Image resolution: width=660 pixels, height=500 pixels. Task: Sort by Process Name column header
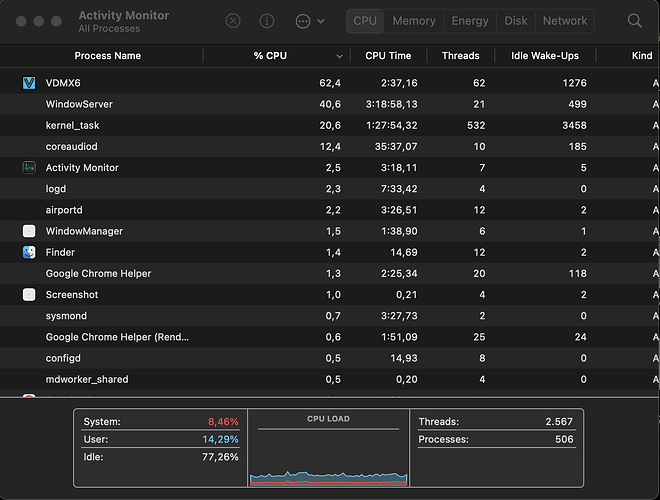point(108,56)
